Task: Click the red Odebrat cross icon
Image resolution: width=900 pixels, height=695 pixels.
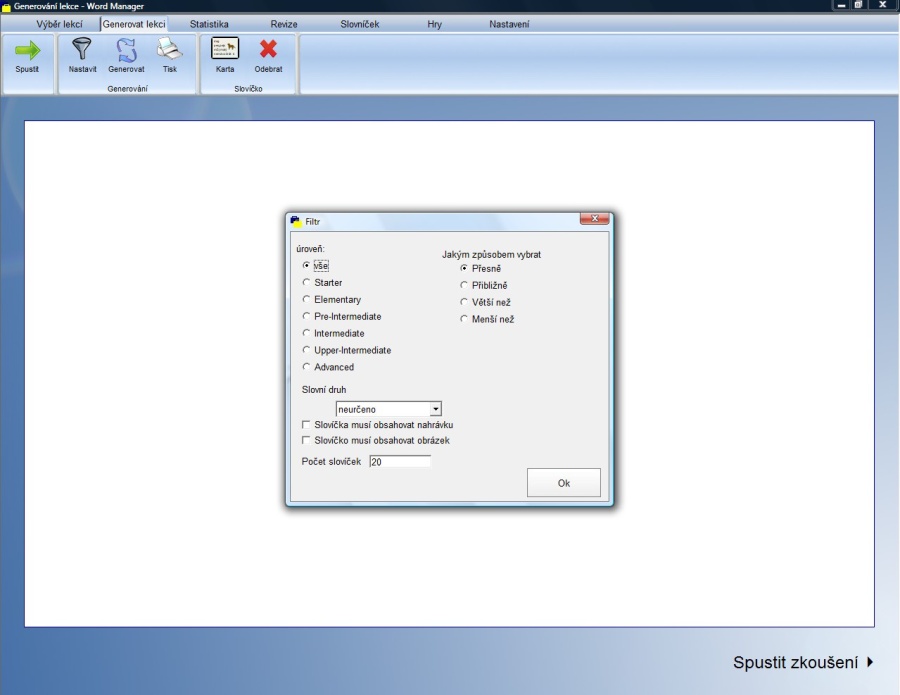Action: (268, 50)
